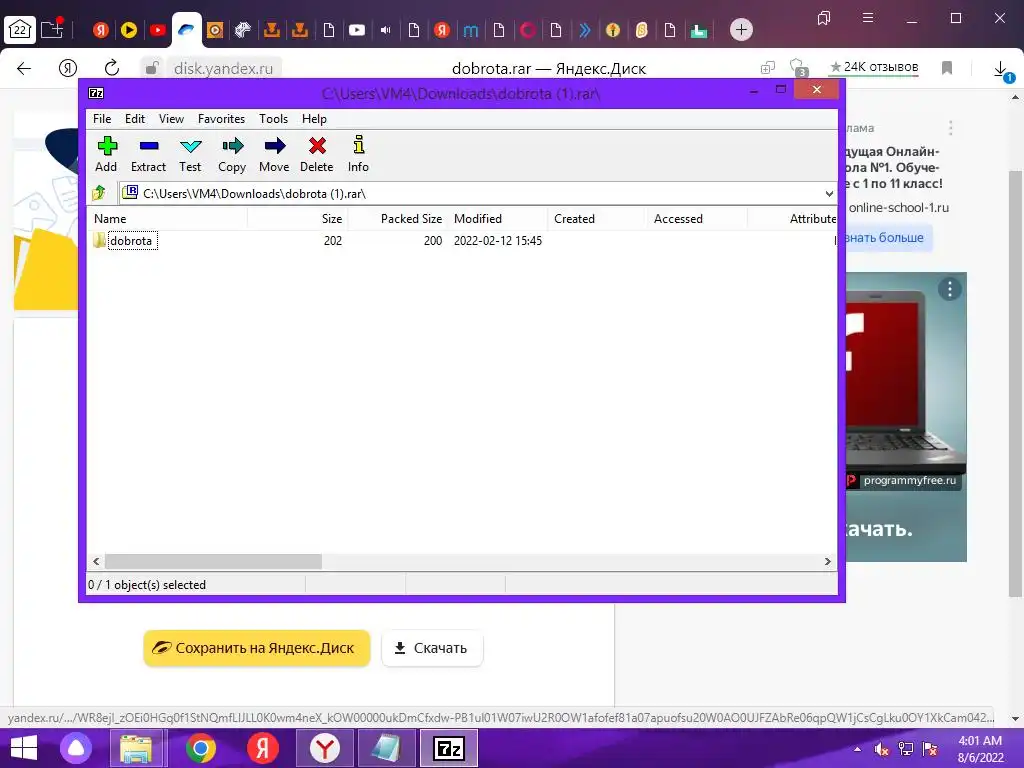Image resolution: width=1024 pixels, height=768 pixels.
Task: Click the horizontal scrollbar thumb
Action: [214, 562]
